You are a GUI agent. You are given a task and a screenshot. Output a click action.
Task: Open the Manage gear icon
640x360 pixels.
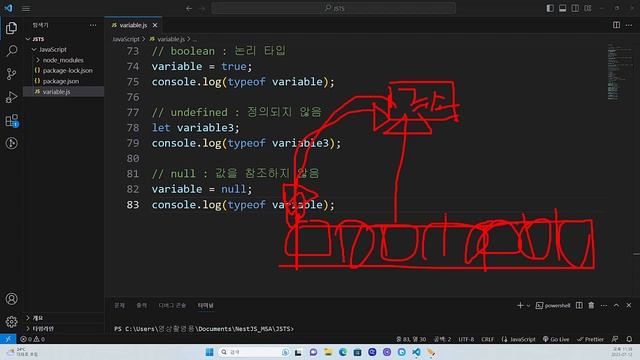tap(11, 322)
